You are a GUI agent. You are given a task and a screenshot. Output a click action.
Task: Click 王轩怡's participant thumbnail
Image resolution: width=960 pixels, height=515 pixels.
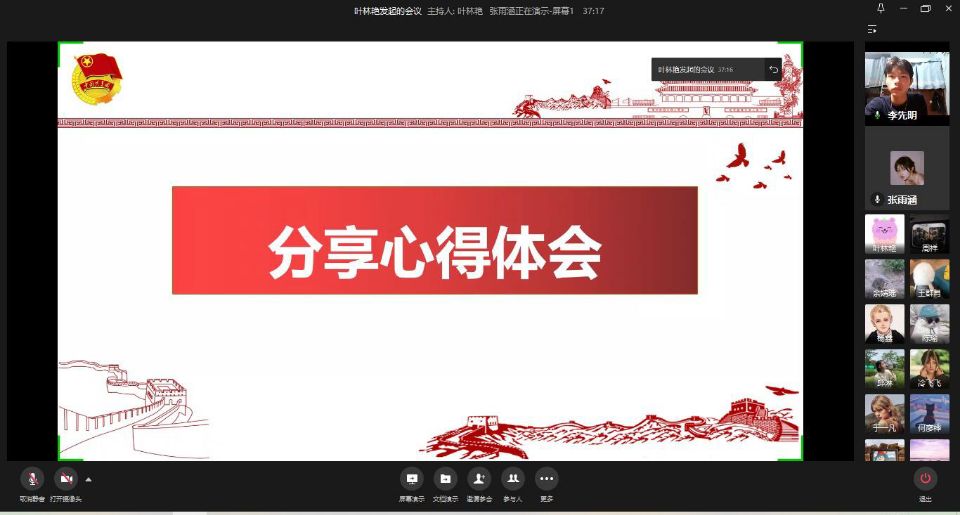click(x=929, y=279)
